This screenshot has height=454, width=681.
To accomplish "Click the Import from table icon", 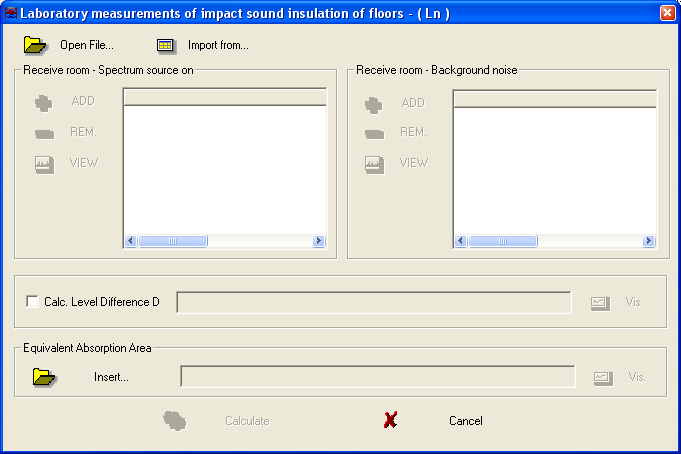I will (x=165, y=45).
